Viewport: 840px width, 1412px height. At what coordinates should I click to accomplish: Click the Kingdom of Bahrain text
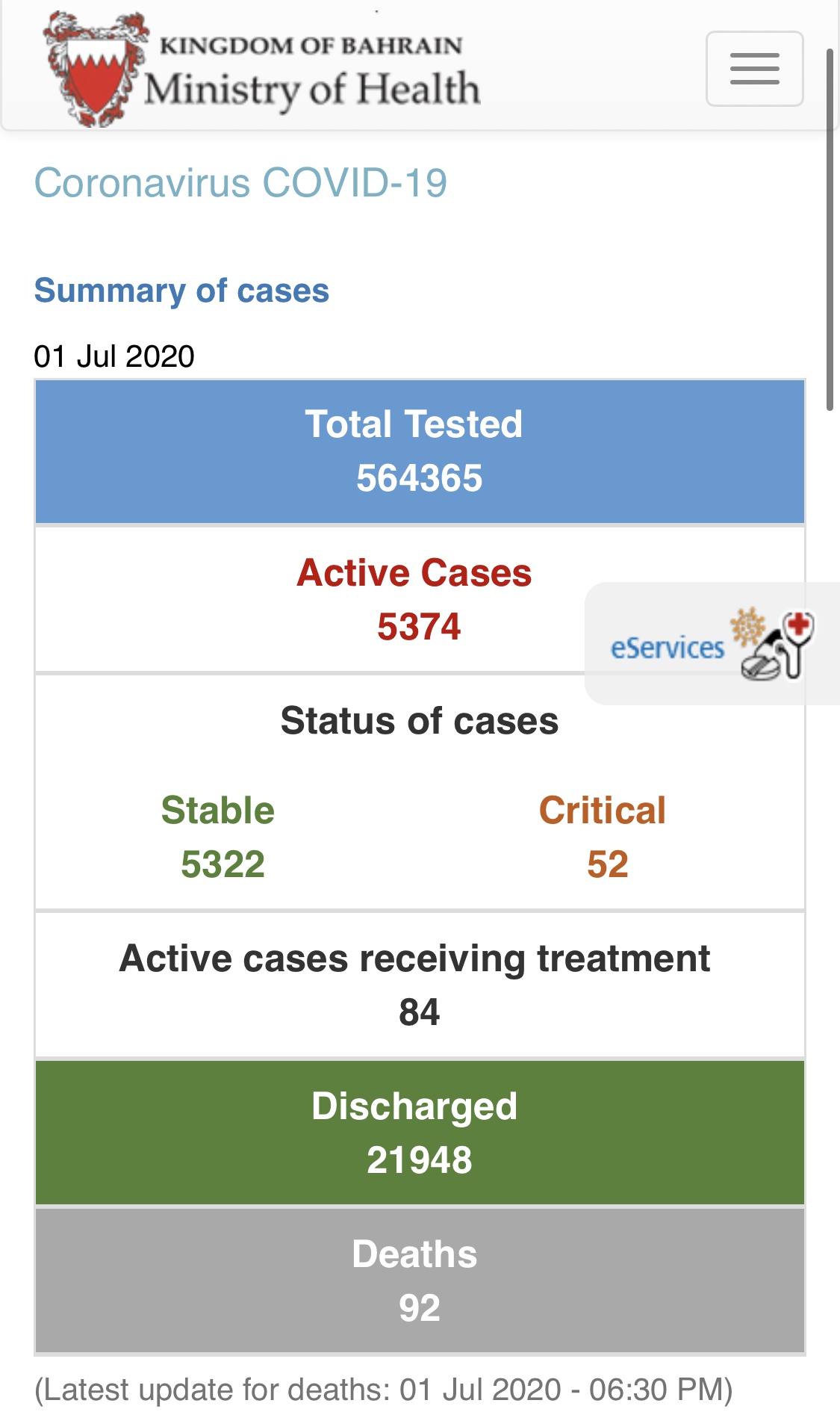coord(311,46)
